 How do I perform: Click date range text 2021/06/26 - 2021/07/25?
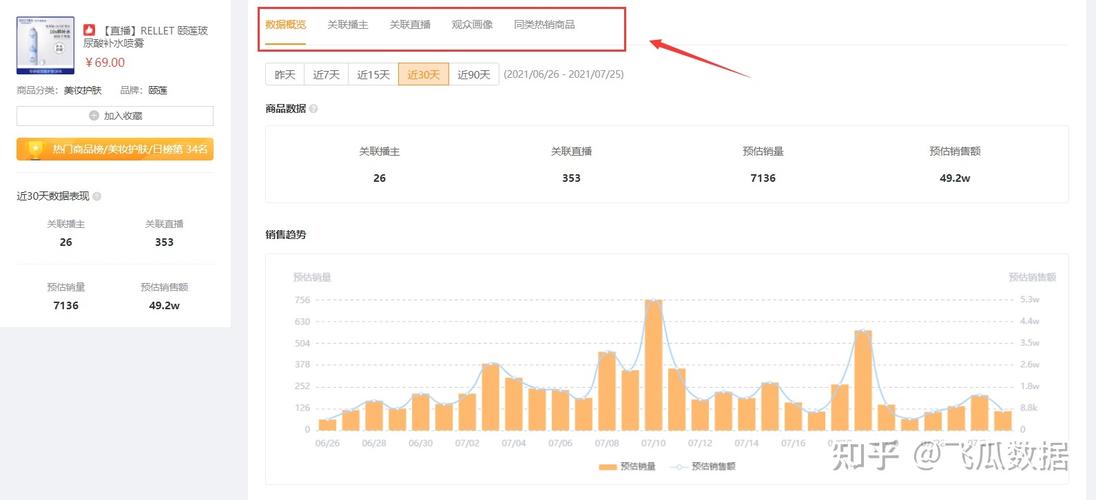tap(563, 74)
